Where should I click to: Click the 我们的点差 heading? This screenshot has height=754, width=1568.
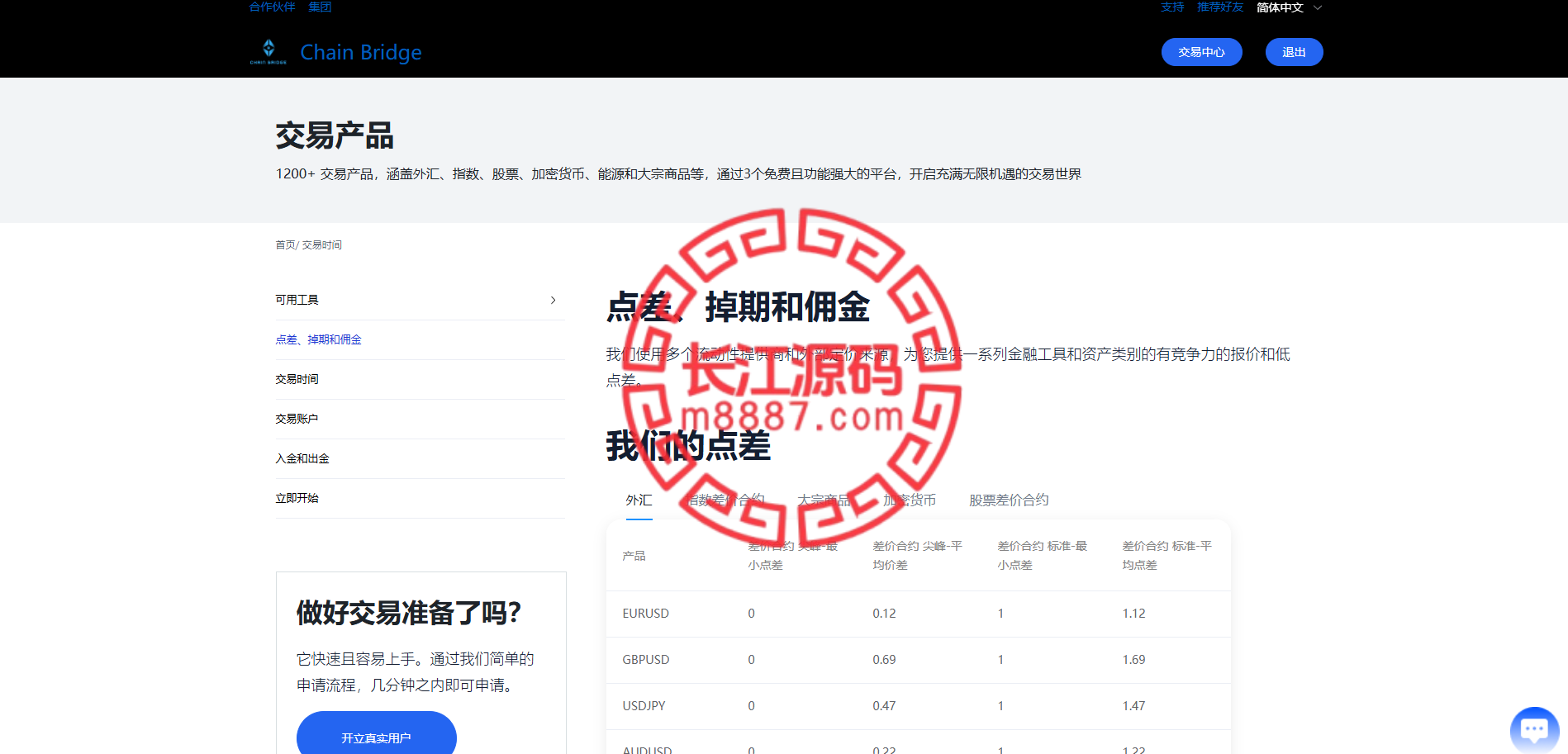(688, 446)
